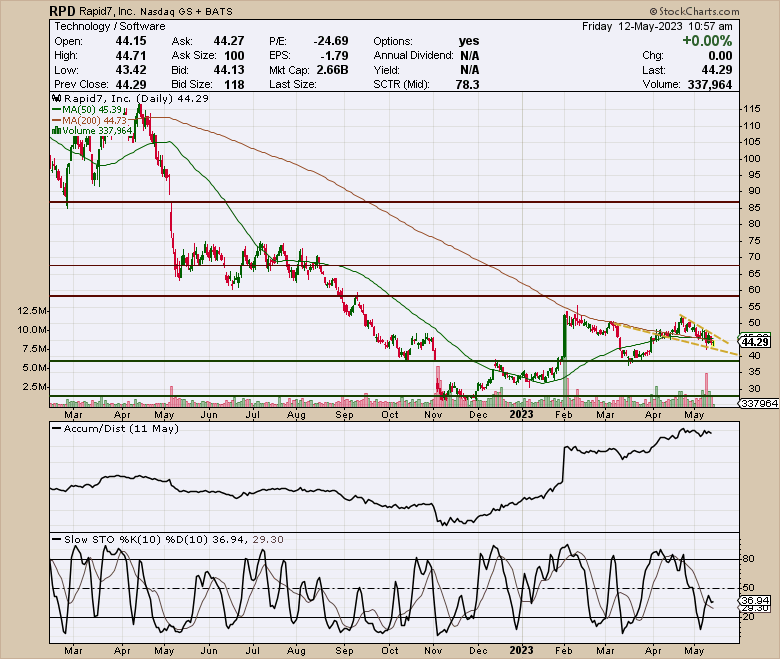Select the Options value yes

tap(469, 41)
